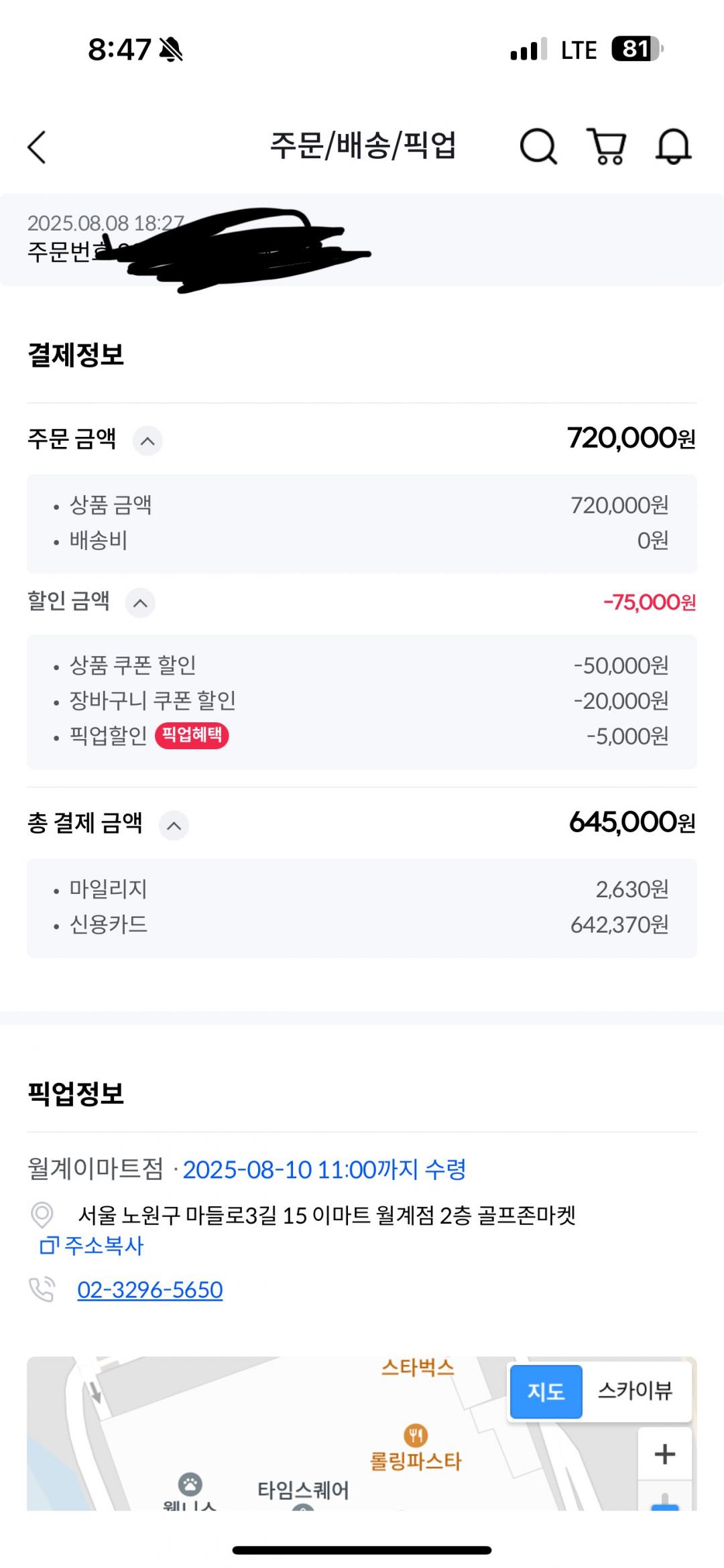Tap the 웰니스 paw map marker

coord(190,1484)
